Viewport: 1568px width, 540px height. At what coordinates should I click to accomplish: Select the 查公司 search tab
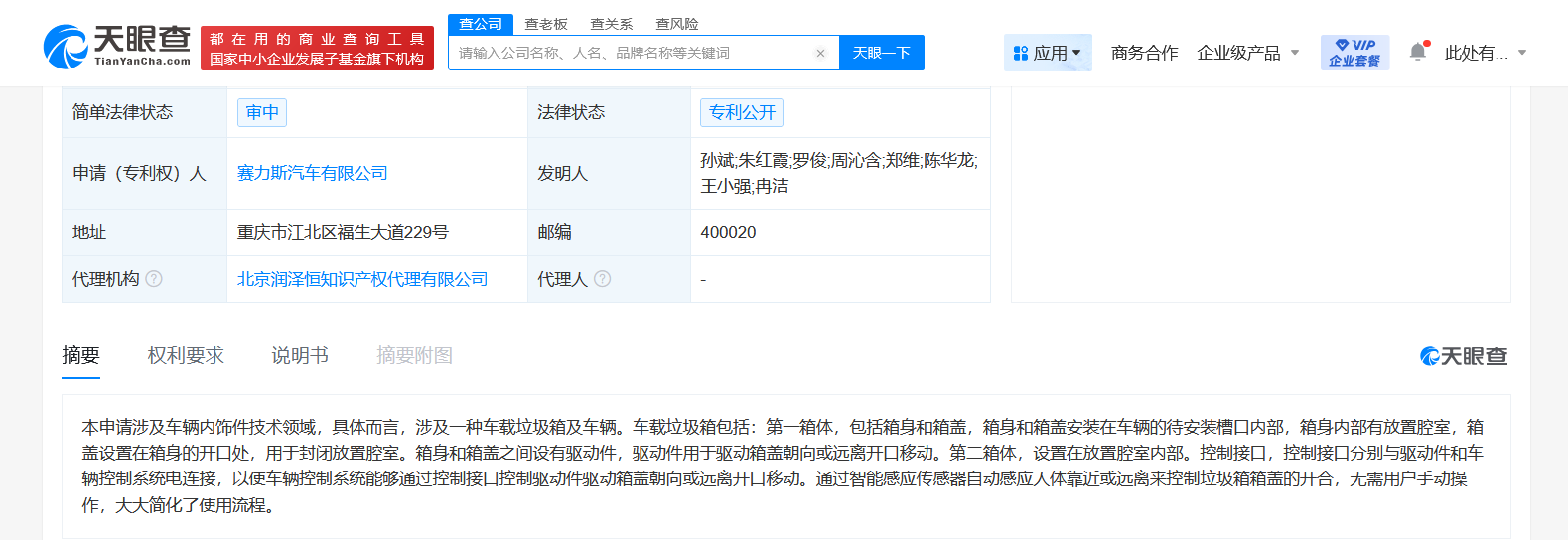point(481,24)
